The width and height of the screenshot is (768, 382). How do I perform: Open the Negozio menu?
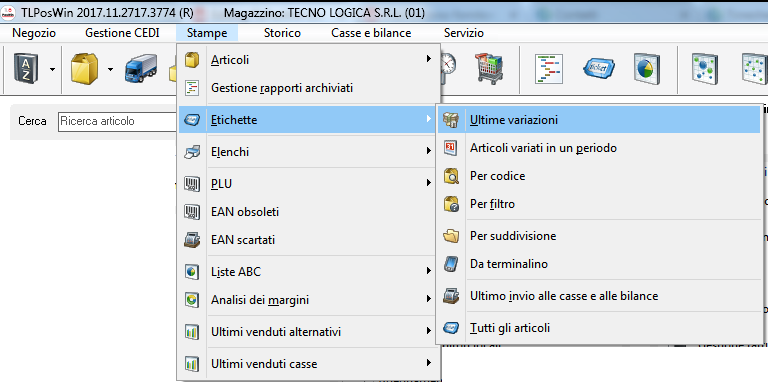34,33
